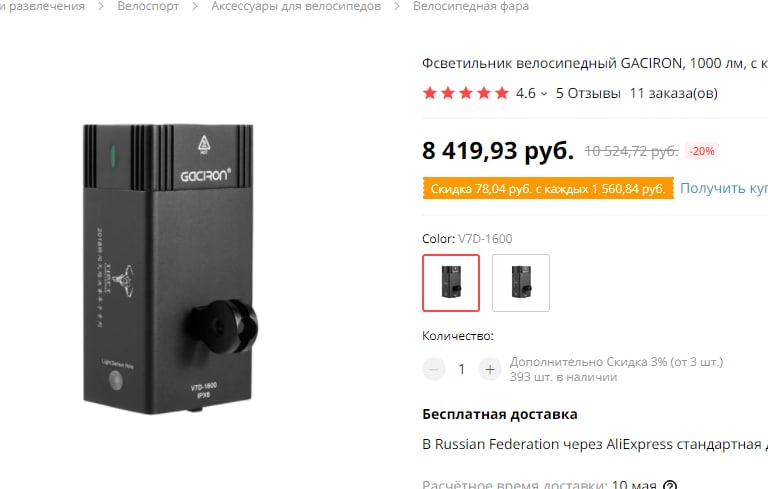Click the minus quantity decrease button
The image size is (768, 489).
click(433, 369)
